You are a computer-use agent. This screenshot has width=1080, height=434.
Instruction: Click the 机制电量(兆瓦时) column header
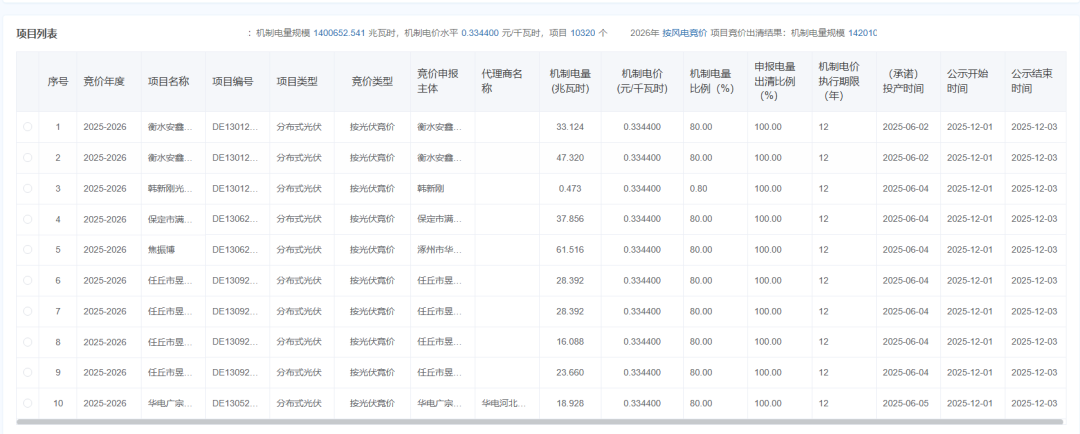(x=569, y=81)
